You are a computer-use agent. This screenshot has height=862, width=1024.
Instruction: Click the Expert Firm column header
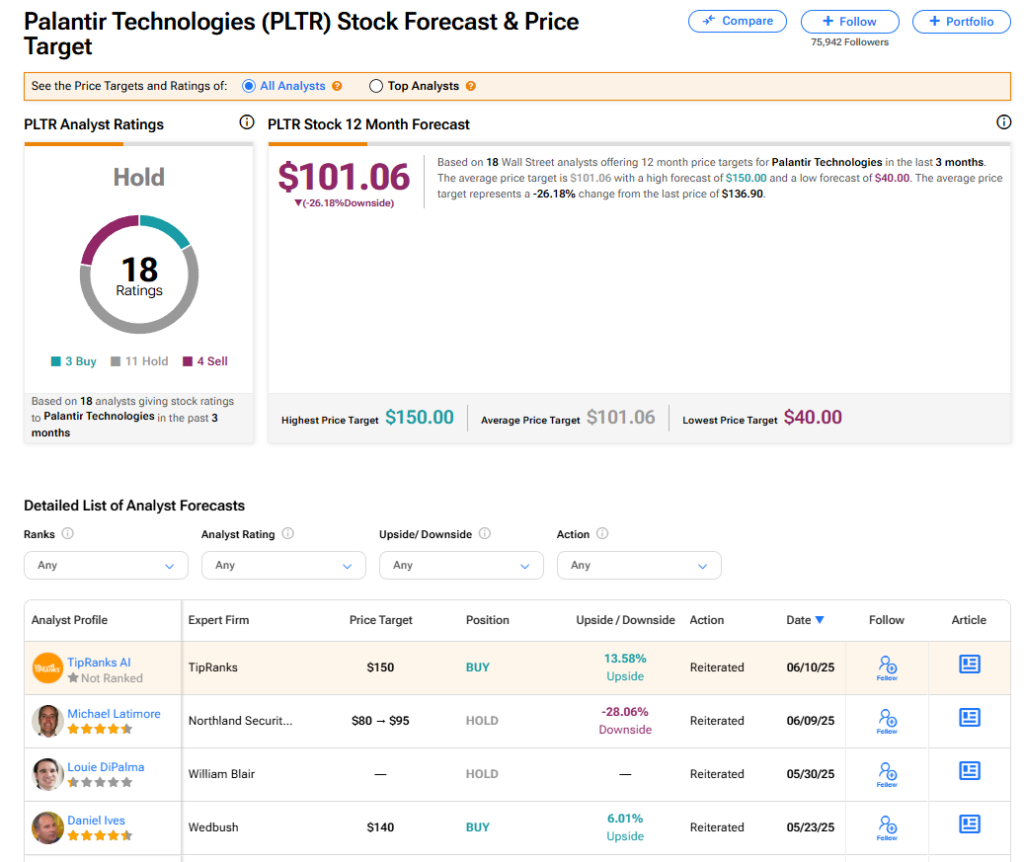point(219,620)
